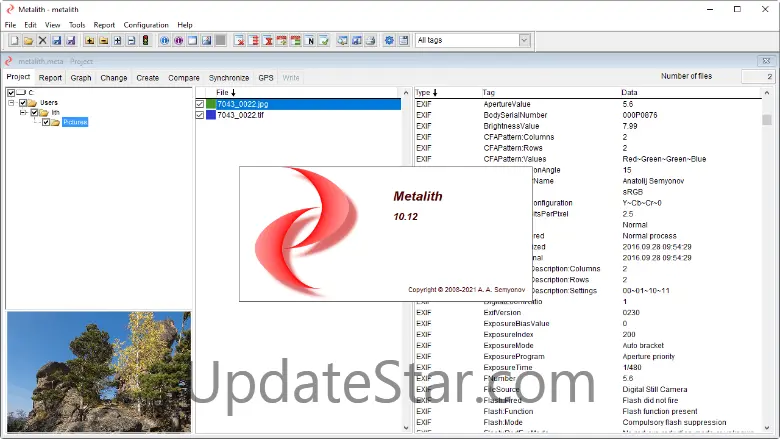Switch to the Graph tab
Viewport: 780px width, 439px height.
click(x=81, y=78)
